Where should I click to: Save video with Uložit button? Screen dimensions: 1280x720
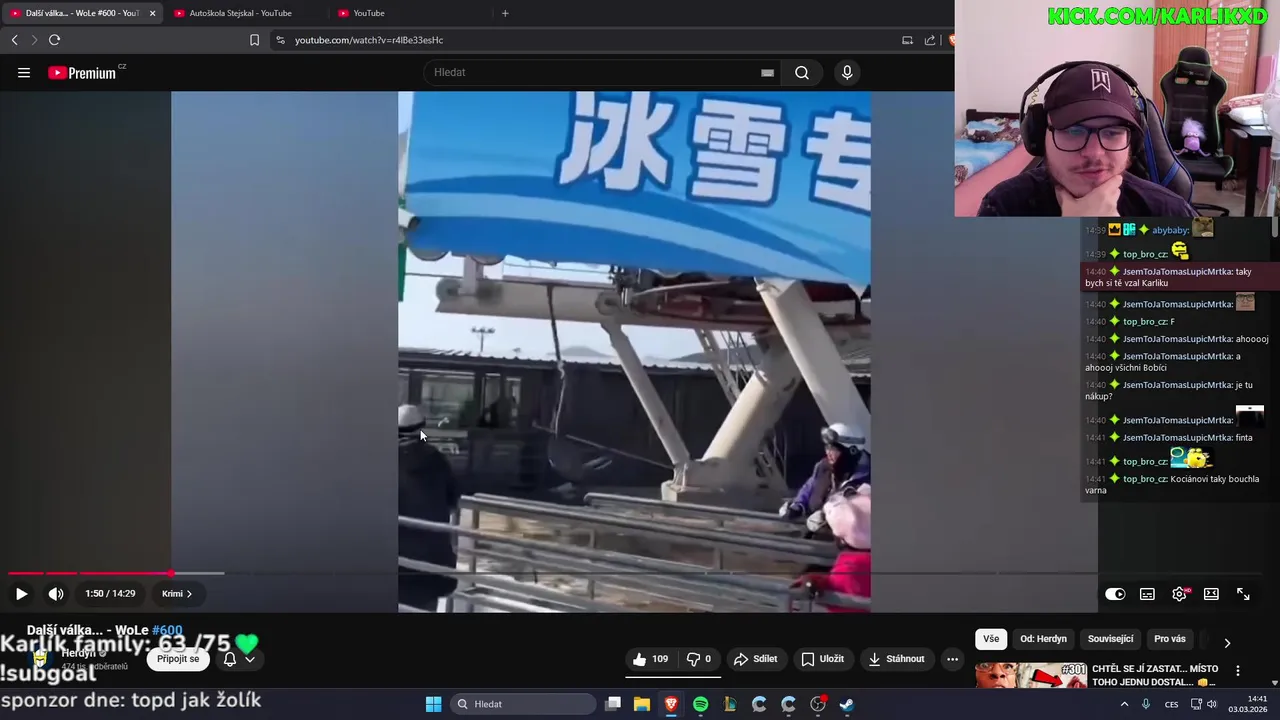[x=822, y=659]
